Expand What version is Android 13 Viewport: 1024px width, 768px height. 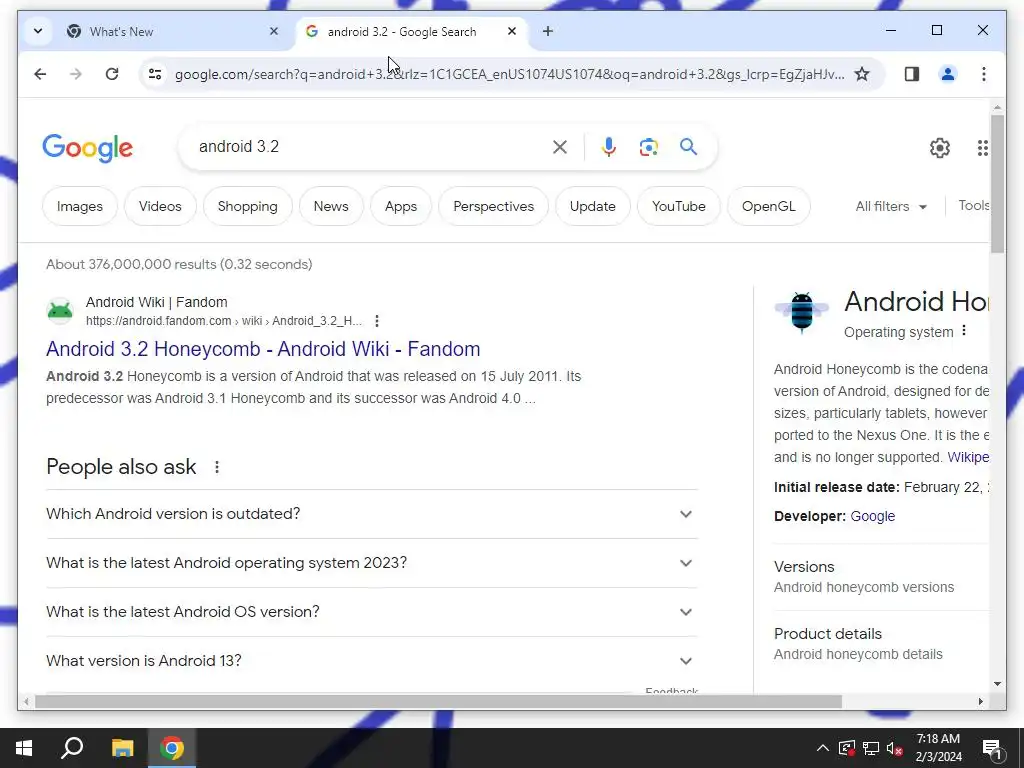372,661
